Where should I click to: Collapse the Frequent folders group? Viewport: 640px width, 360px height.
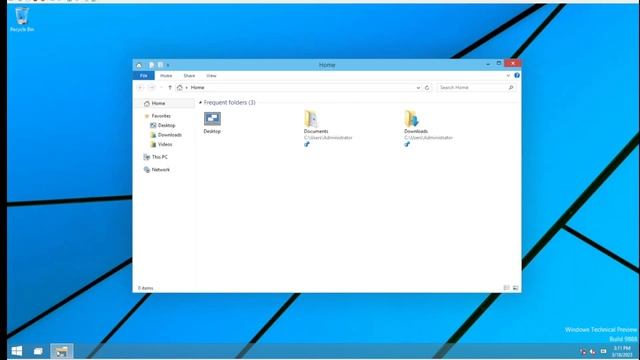[x=200, y=102]
